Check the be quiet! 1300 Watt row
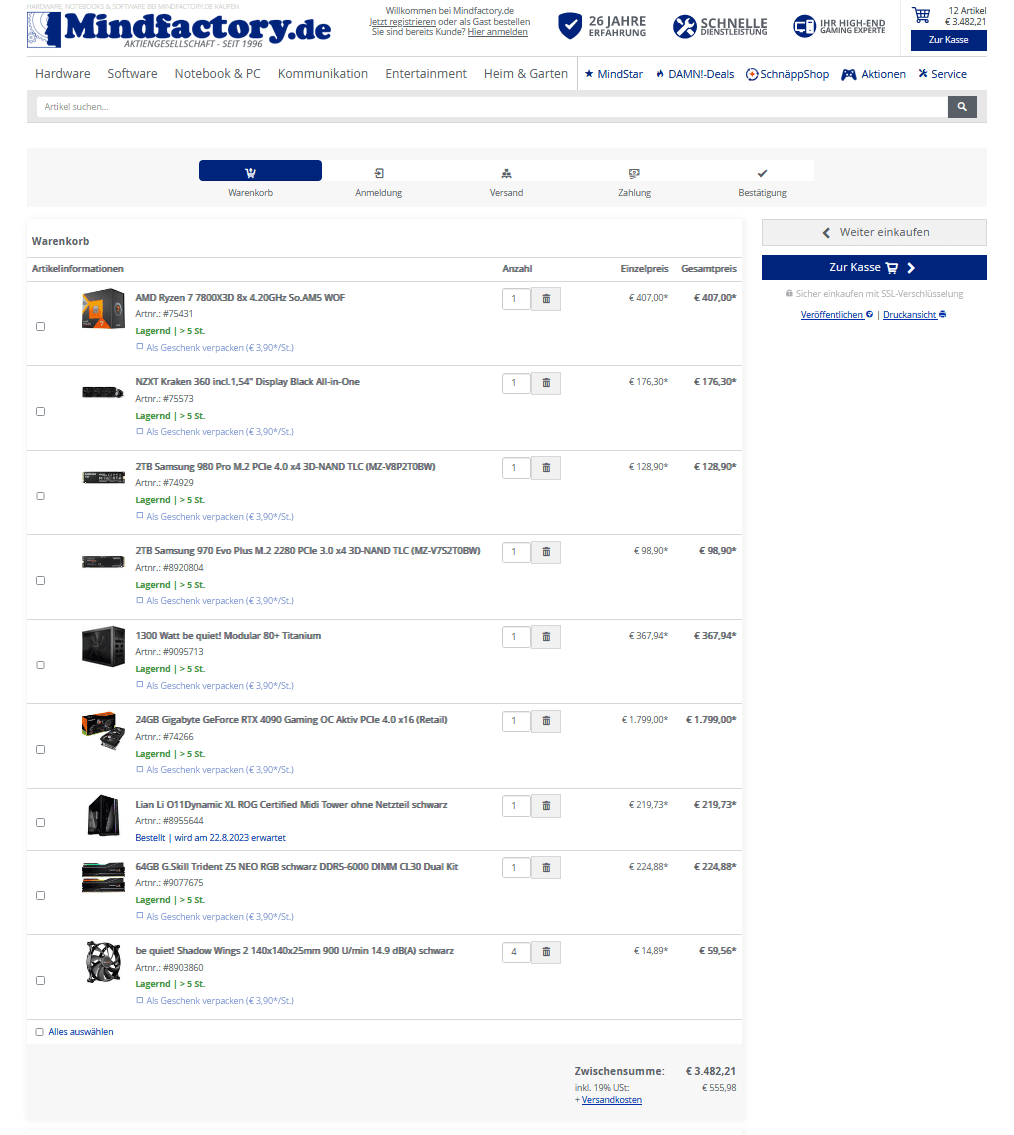 41,665
